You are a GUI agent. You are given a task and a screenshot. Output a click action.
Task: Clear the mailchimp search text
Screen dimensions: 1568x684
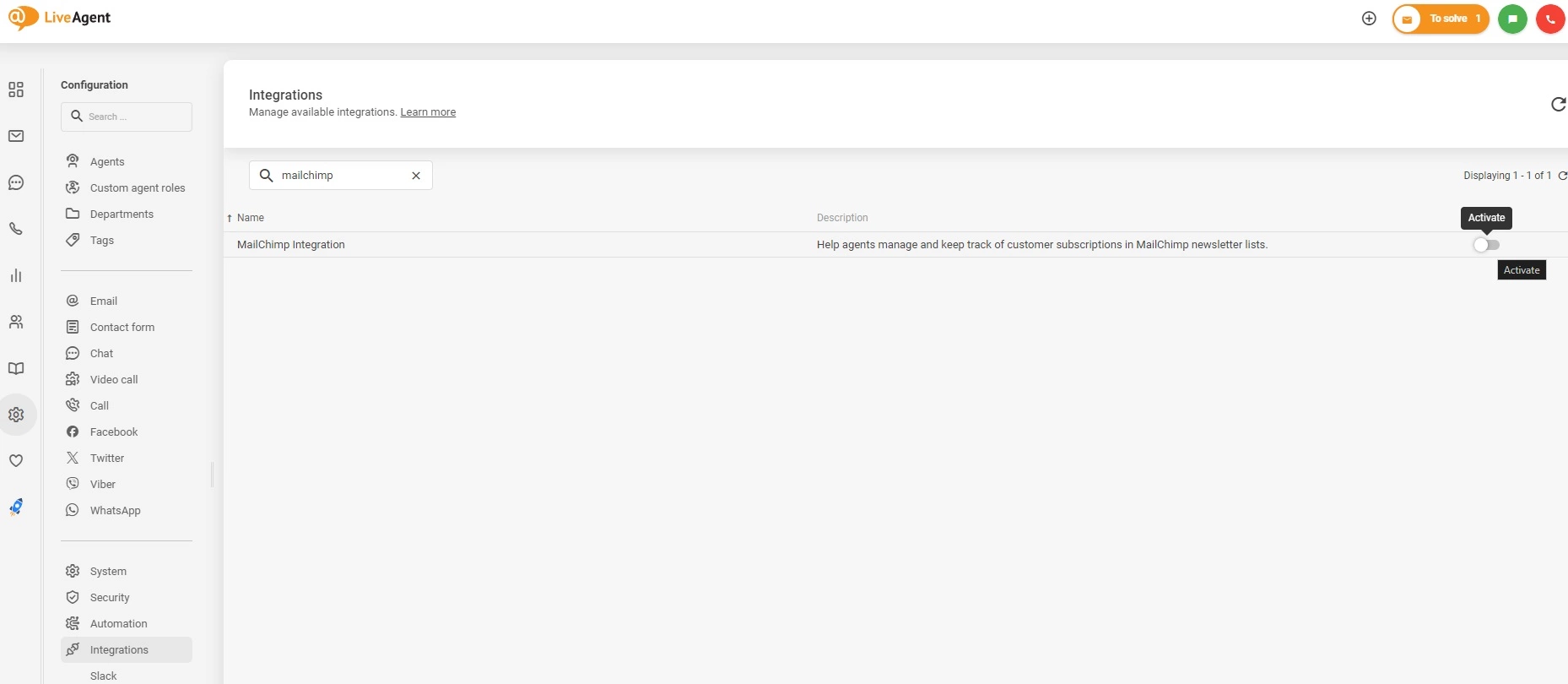pos(416,176)
